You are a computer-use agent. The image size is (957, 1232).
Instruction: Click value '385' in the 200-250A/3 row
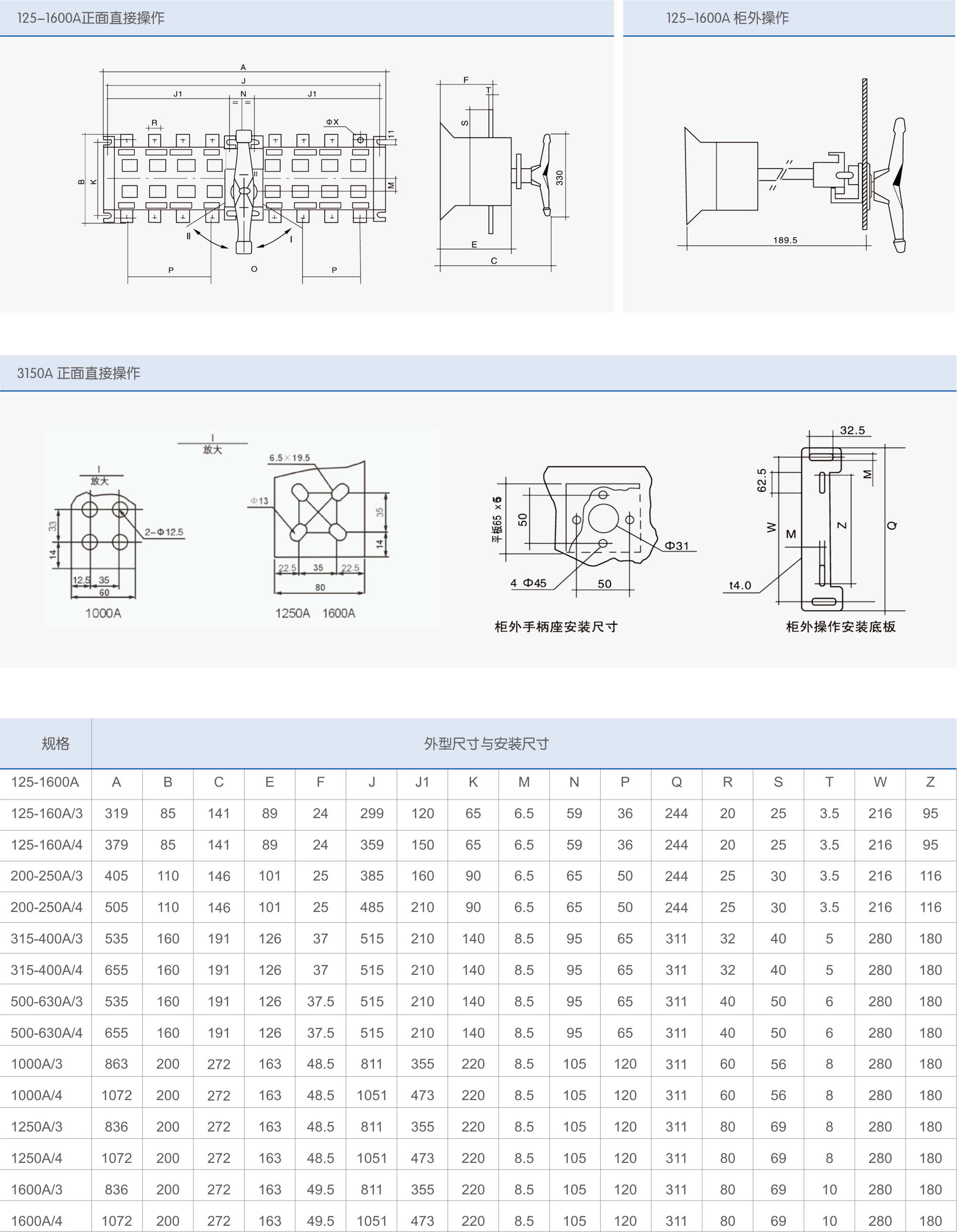pyautogui.click(x=372, y=876)
